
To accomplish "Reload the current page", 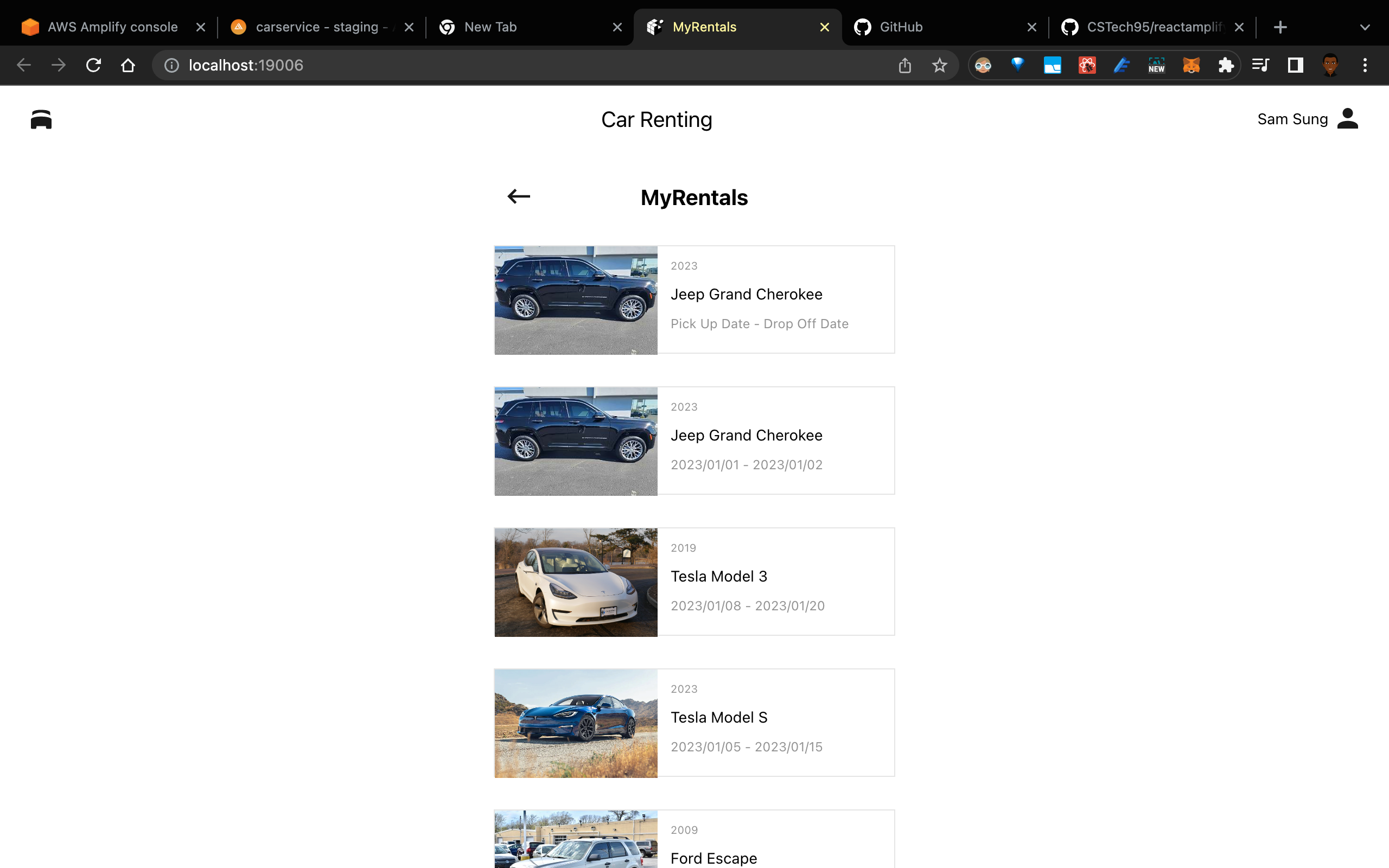I will 93,65.
